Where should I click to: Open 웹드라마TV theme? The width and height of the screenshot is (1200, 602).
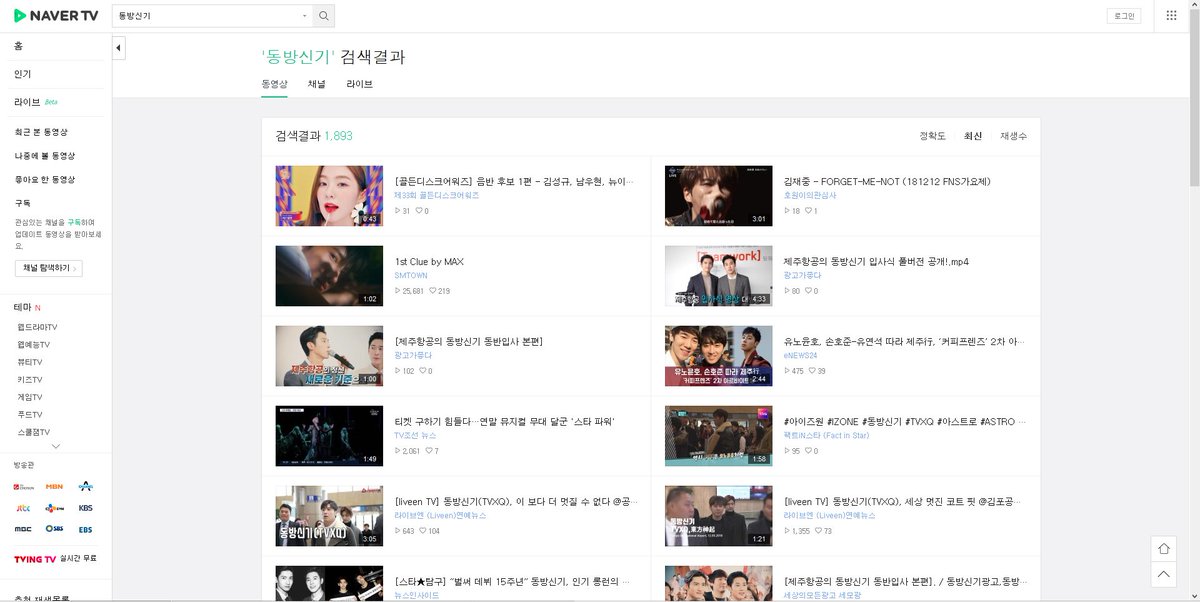coord(37,327)
